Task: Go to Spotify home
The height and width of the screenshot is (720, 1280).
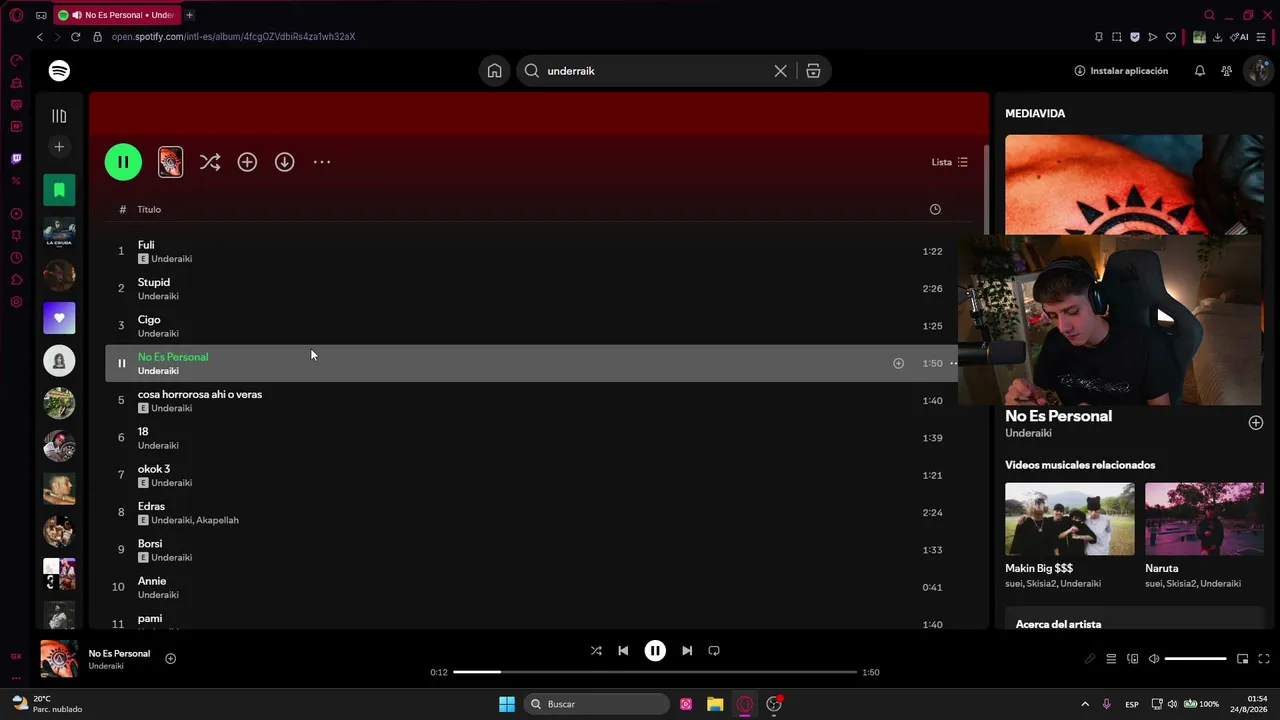Action: pos(494,71)
